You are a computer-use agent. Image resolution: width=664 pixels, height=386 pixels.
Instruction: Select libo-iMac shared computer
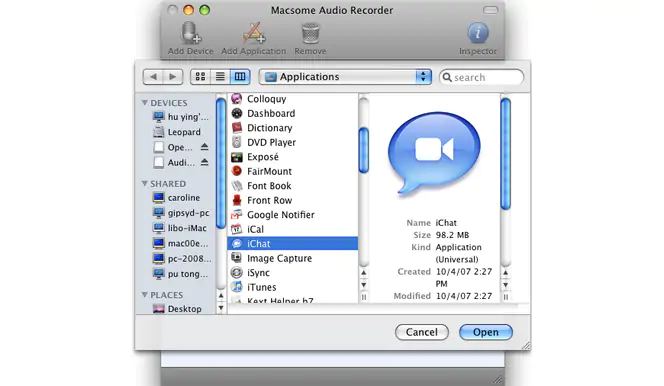pyautogui.click(x=180, y=228)
